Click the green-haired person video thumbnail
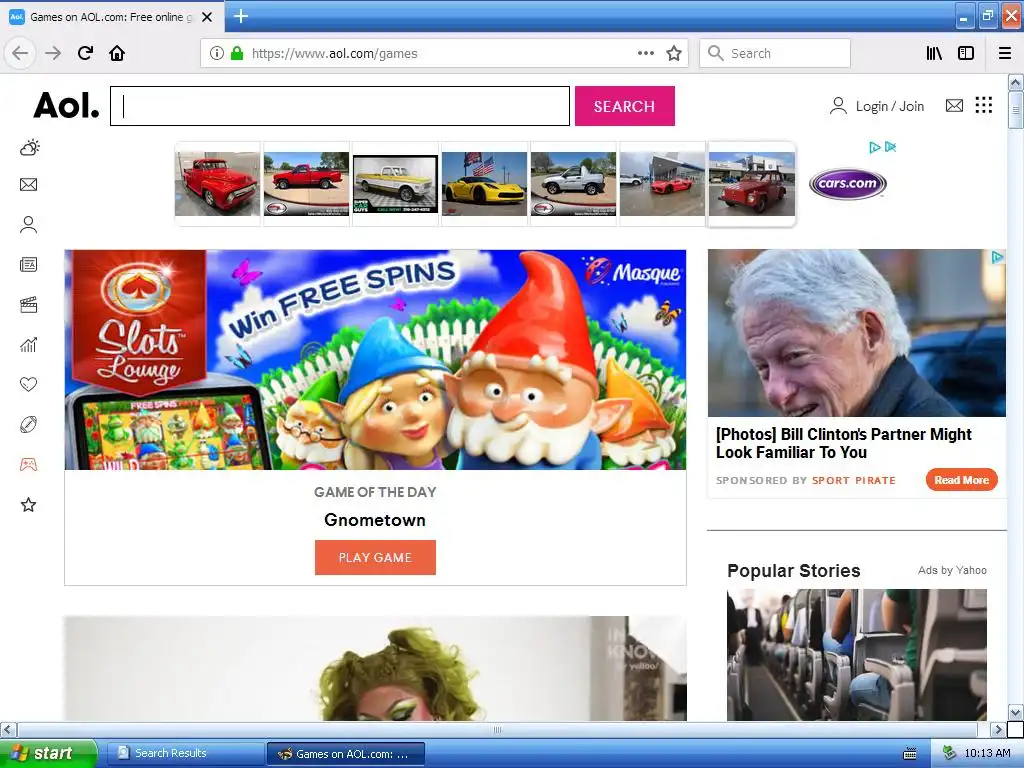1024x768 pixels. [x=375, y=668]
